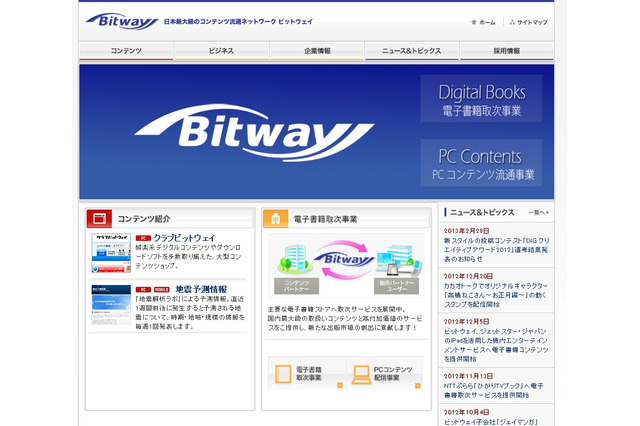Click the orange laptop icon for PCコンテンツ

tap(362, 375)
